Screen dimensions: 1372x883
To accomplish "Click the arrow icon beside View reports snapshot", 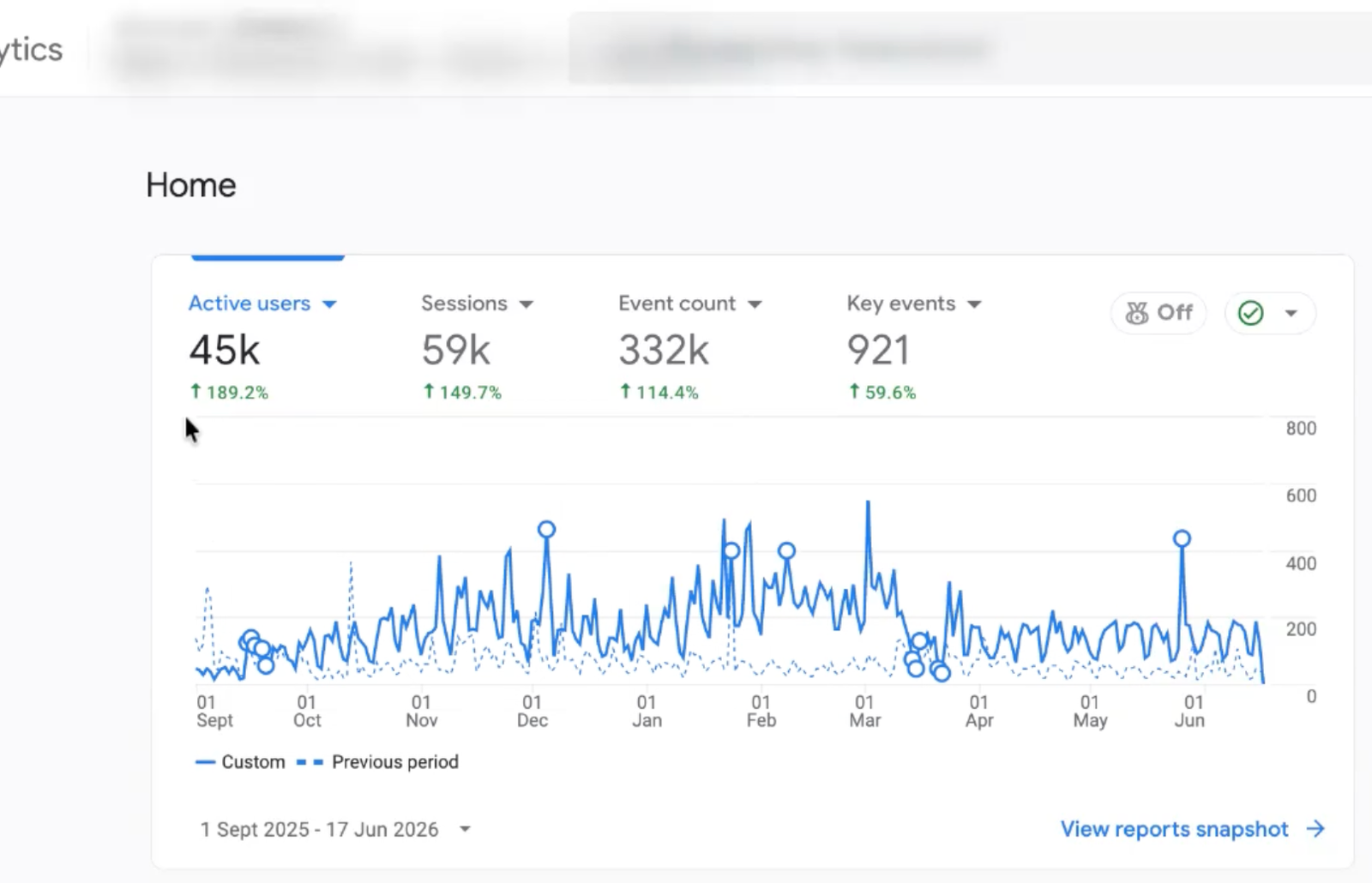I will pos(1315,829).
